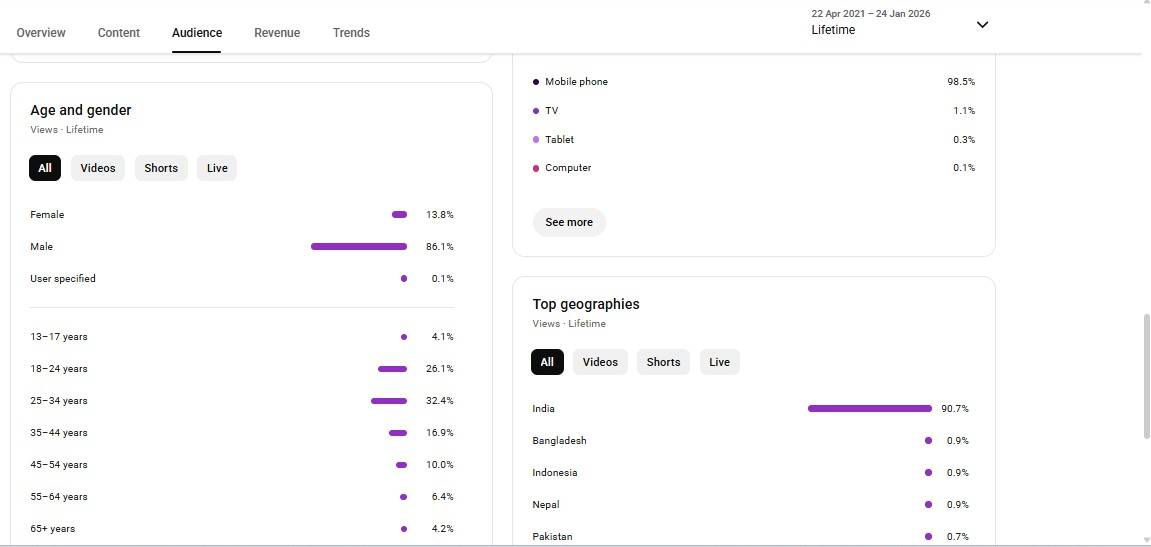This screenshot has width=1151, height=547.
Task: Click See more under device types
Action: 569,222
